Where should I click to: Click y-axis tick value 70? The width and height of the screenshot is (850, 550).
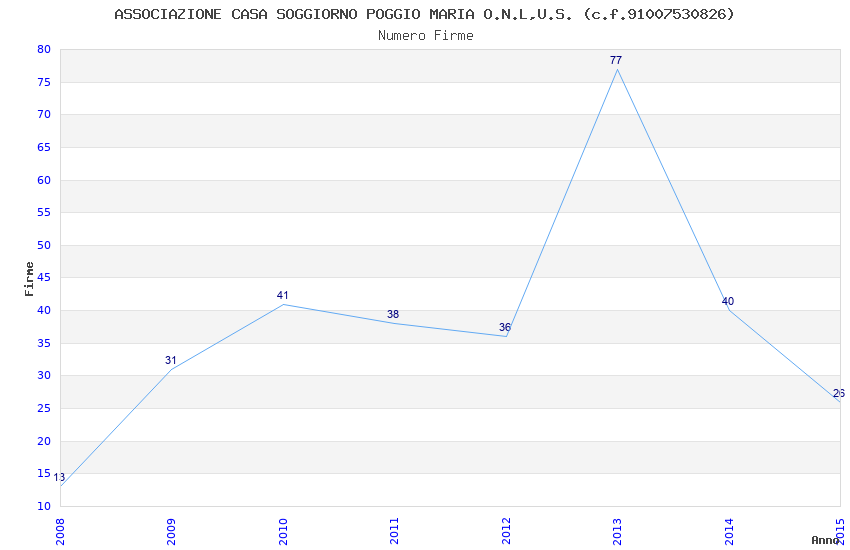pyautogui.click(x=44, y=114)
